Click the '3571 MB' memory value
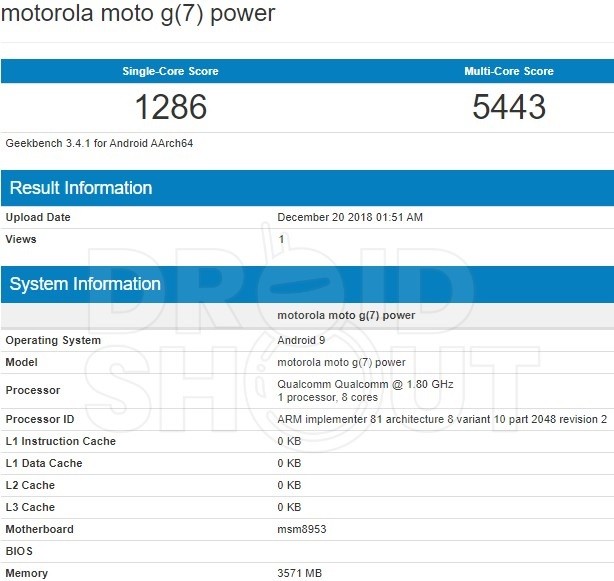The image size is (614, 581). click(300, 573)
